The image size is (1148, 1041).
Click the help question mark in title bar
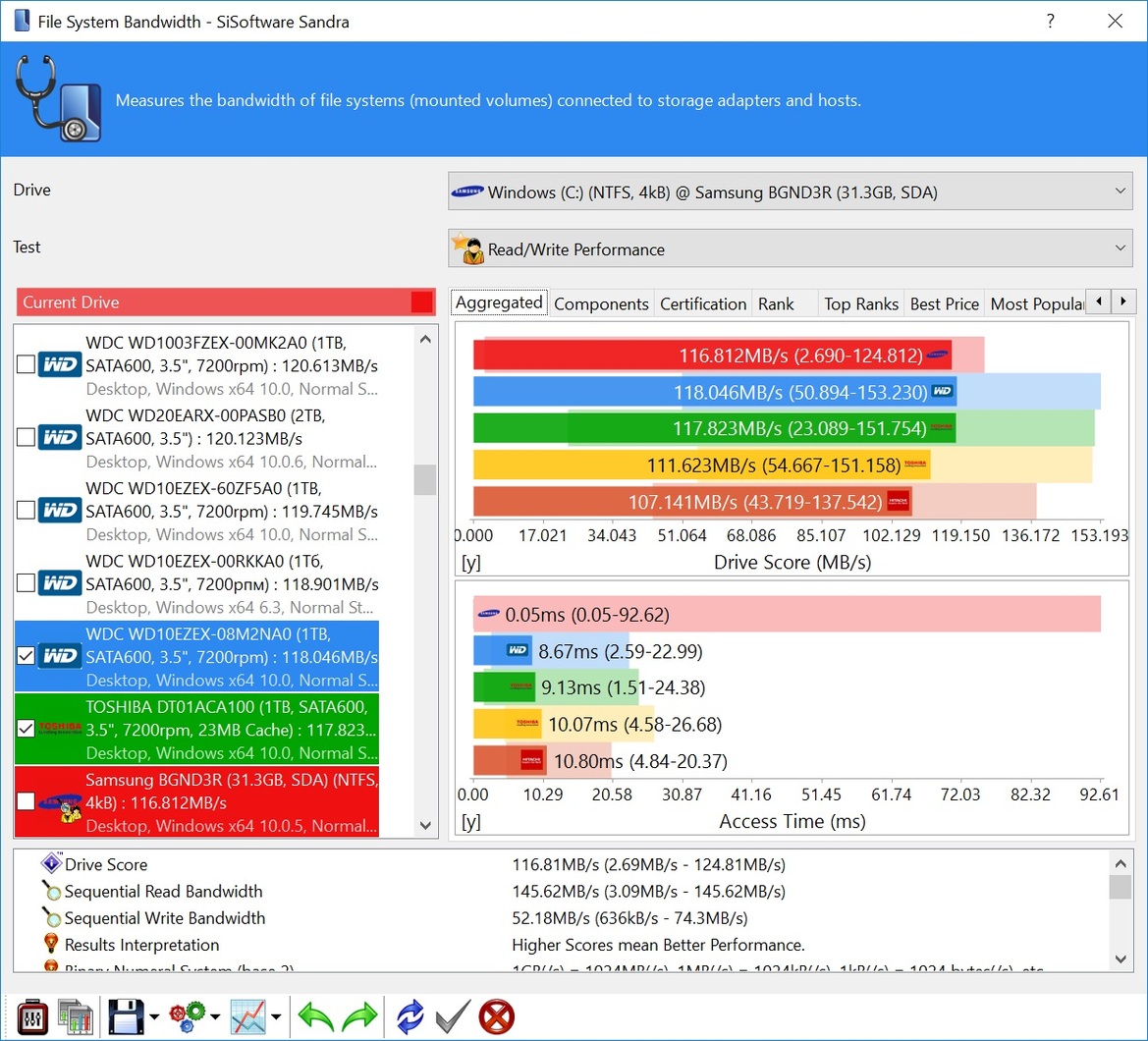[x=1051, y=21]
